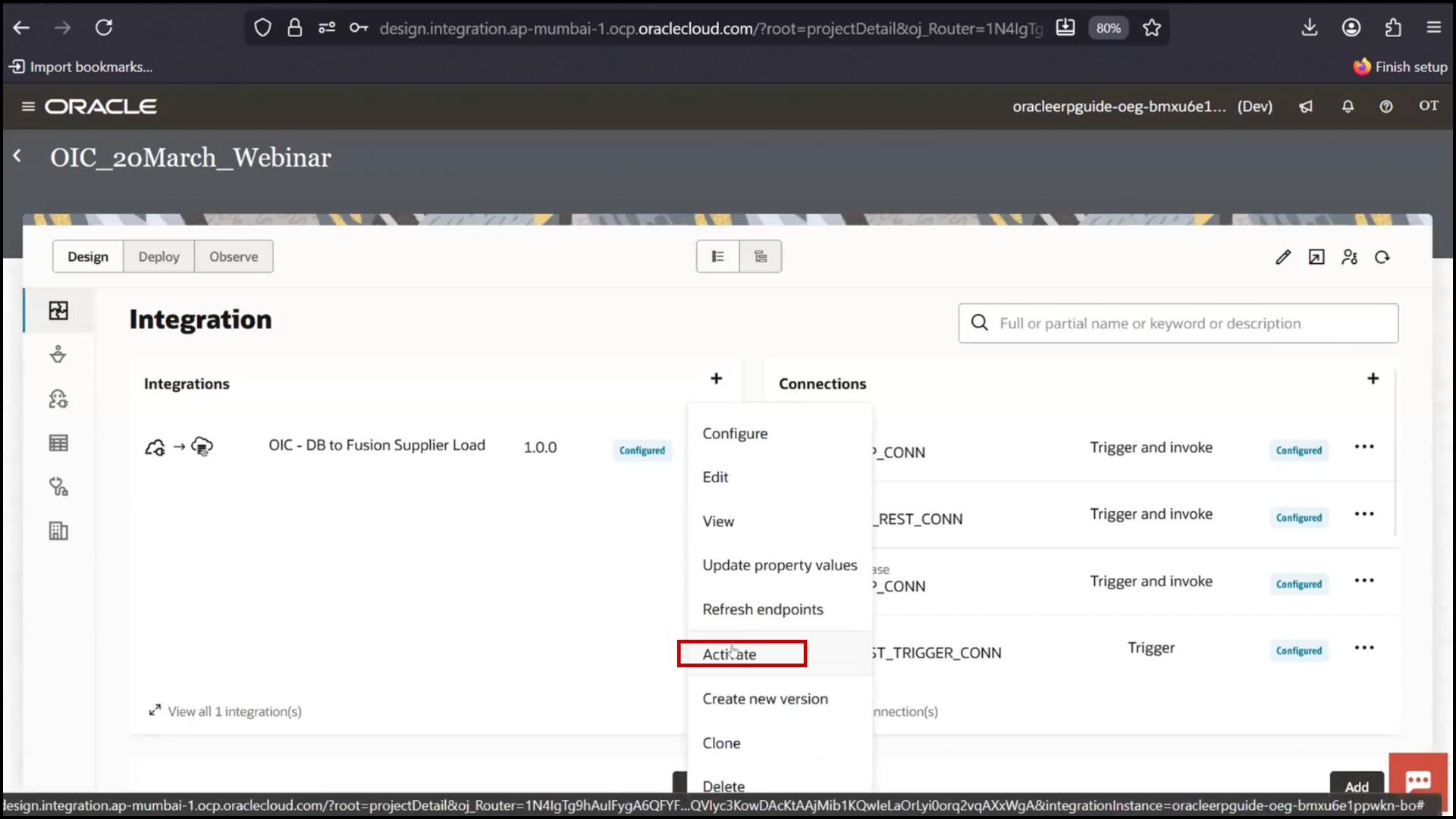Switch to the list view layout
This screenshot has width=1456, height=819.
tap(717, 257)
